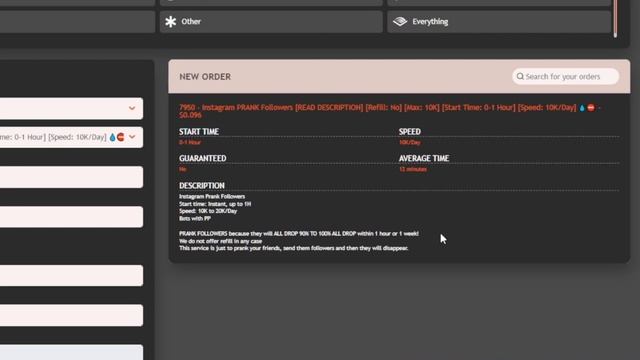The image size is (640, 360).
Task: Click the GUARANTEED label
Action: (x=203, y=158)
